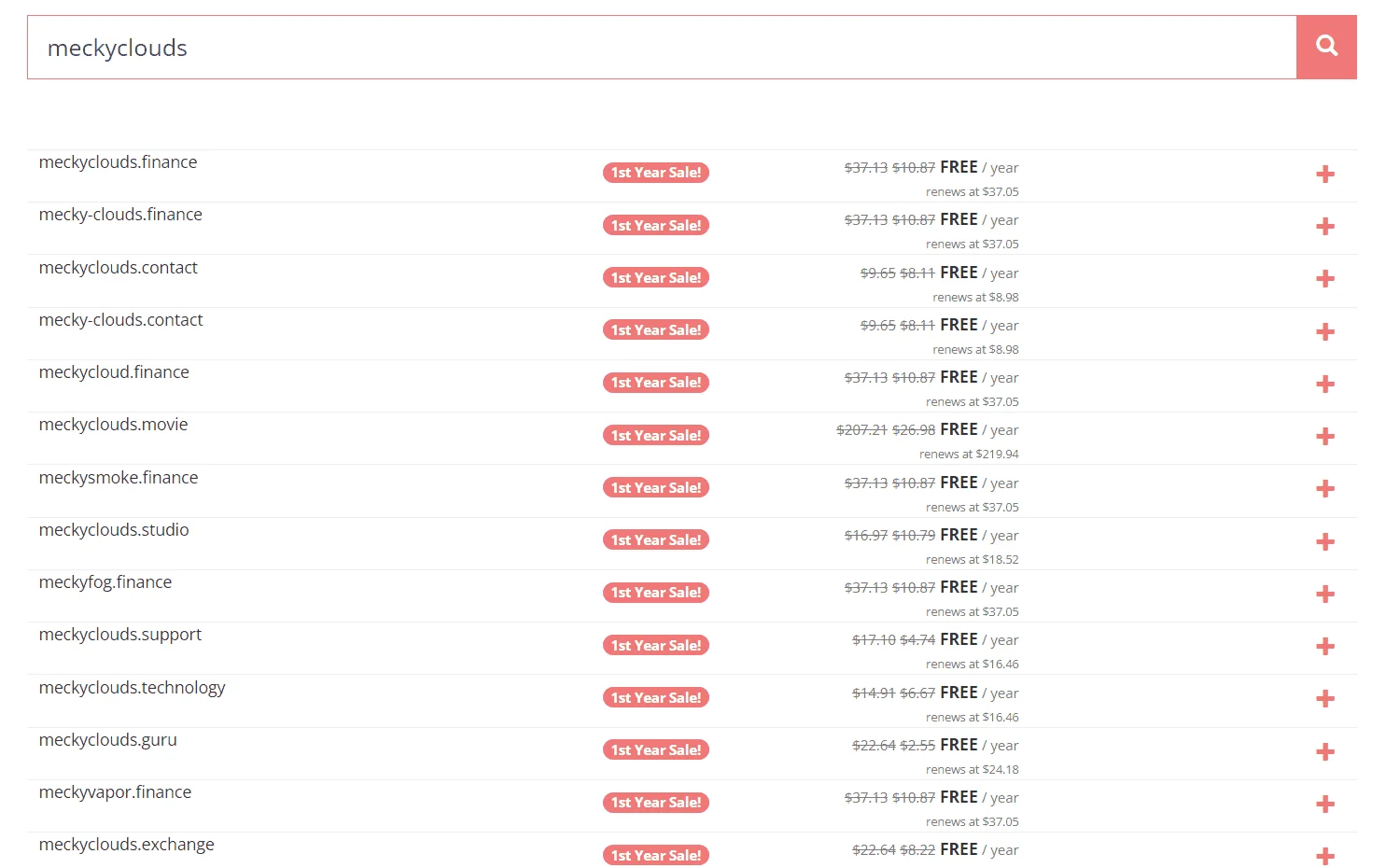
Task: Click the 'renews at $24.18' text
Action: click(x=973, y=770)
